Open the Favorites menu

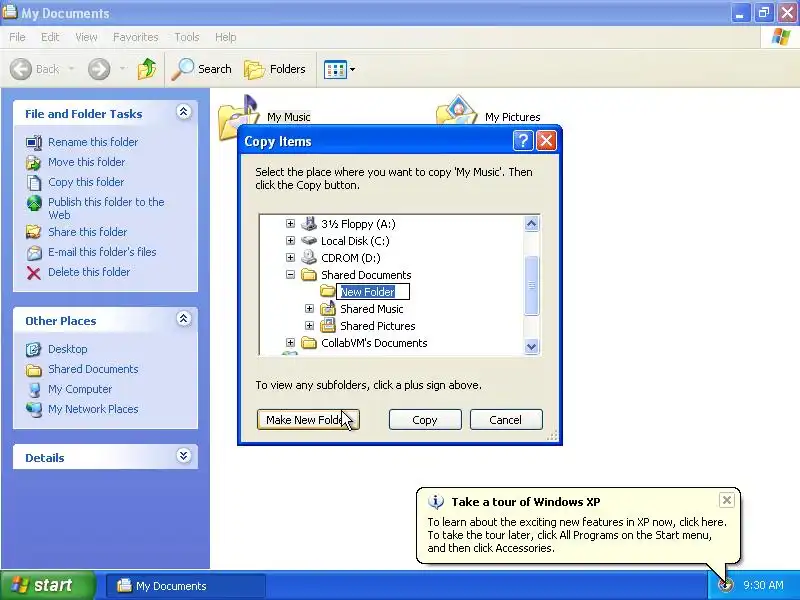(136, 37)
